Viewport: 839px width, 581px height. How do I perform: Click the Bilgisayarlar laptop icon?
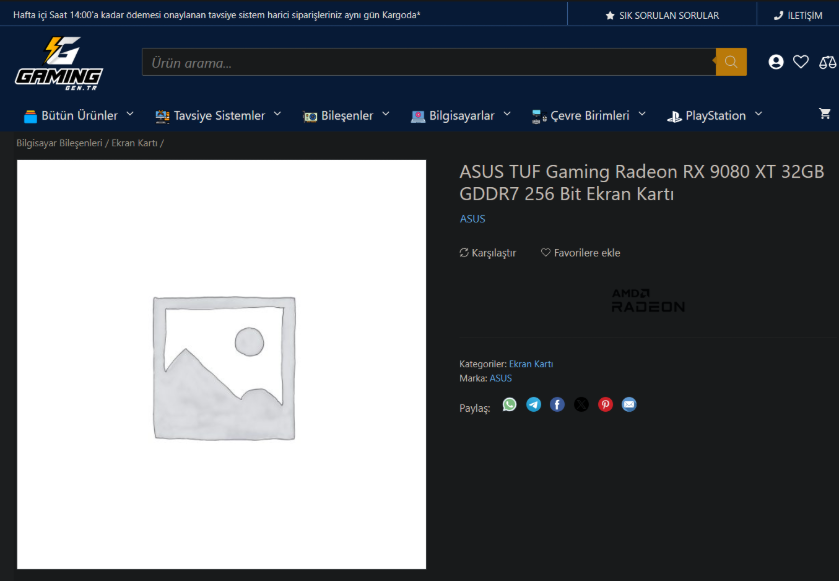click(x=418, y=116)
